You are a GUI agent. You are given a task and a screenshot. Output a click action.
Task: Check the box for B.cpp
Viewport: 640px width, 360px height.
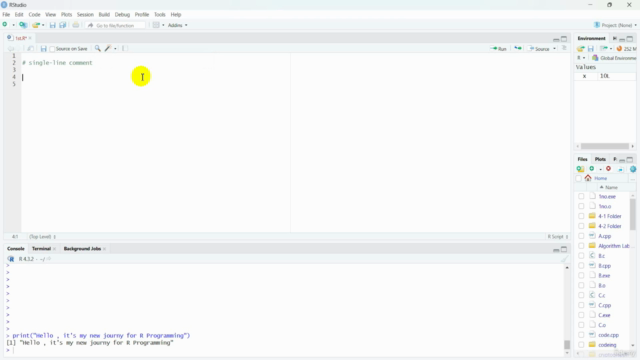pyautogui.click(x=581, y=266)
